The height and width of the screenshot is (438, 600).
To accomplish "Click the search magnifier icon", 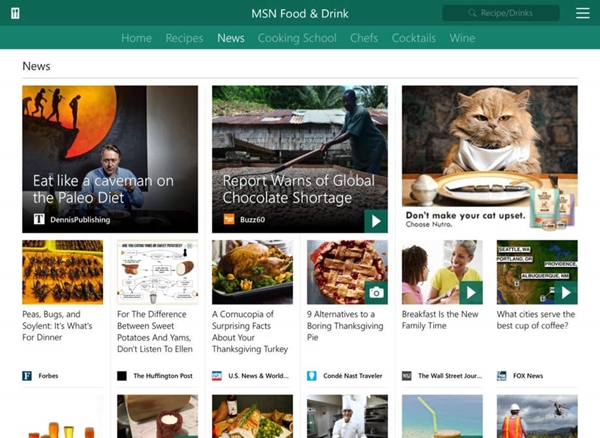I will 472,13.
